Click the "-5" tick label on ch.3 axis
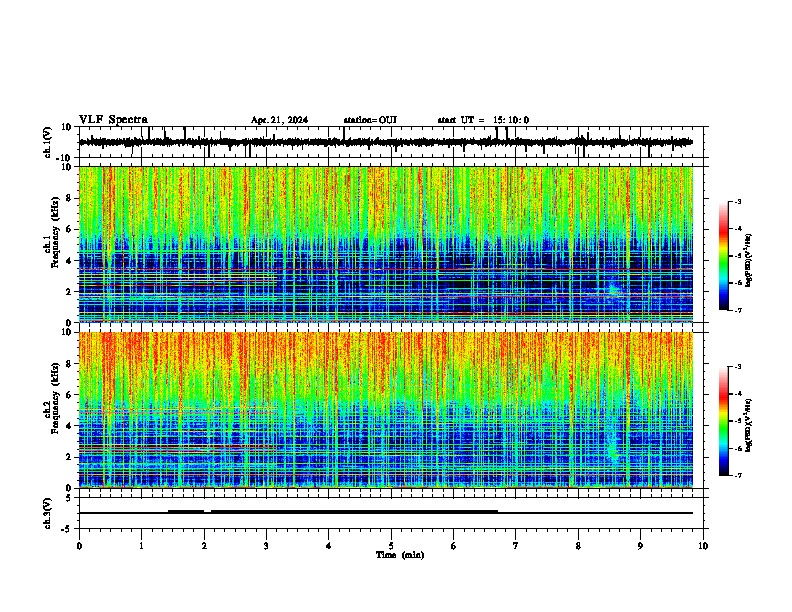Viewport: 792px width, 612px height. pos(67,529)
